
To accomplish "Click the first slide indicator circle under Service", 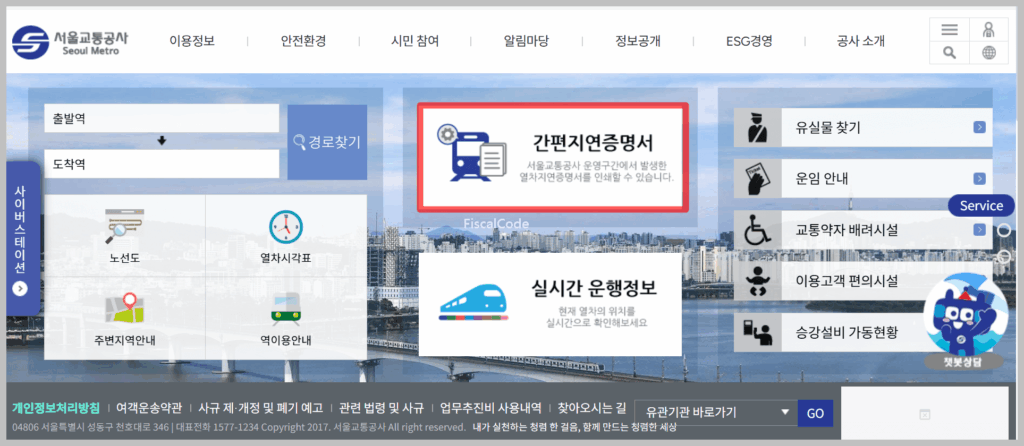I will (x=1004, y=230).
